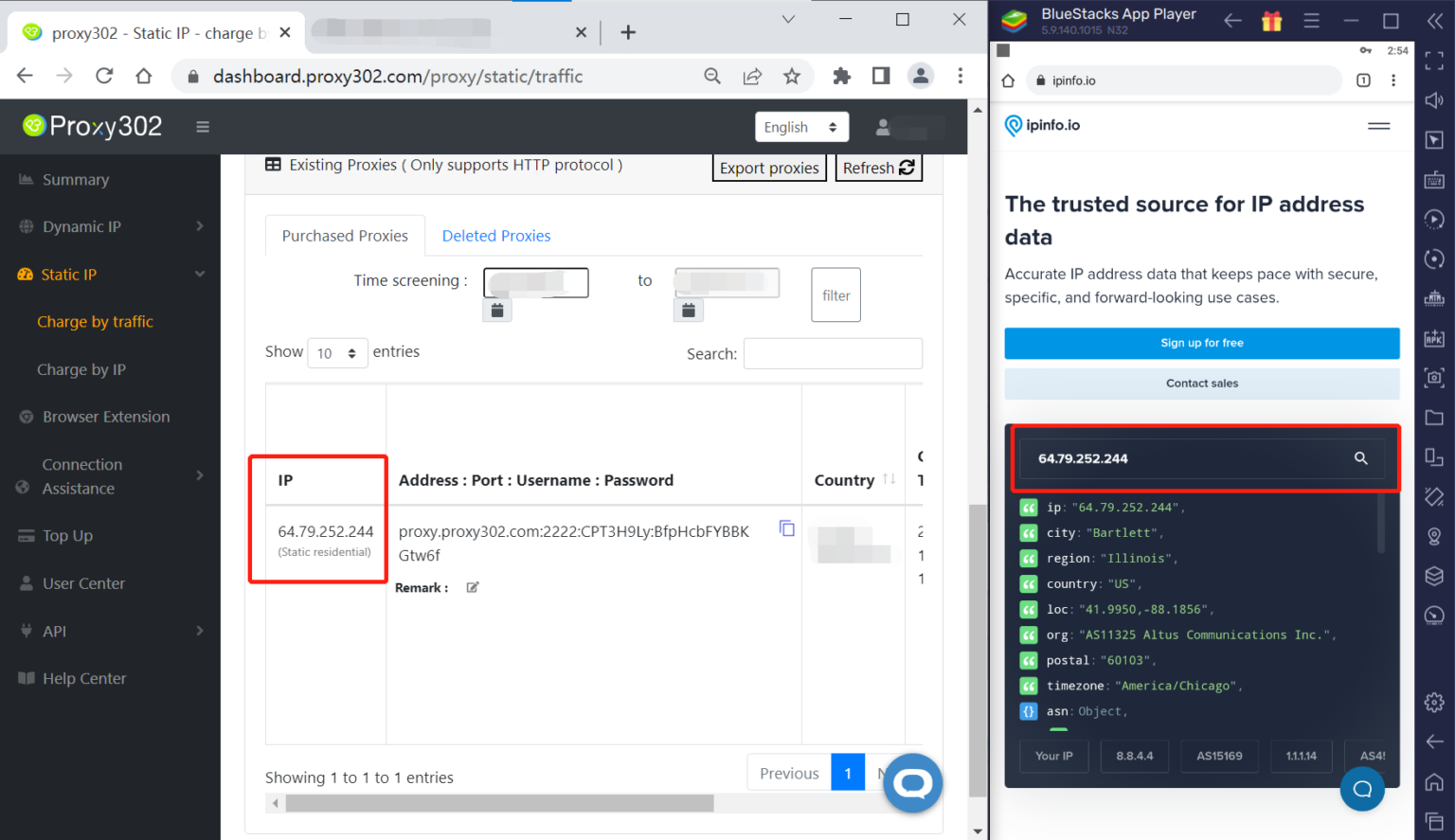Open the Show entries count dropdown
1455x840 pixels.
tap(337, 353)
